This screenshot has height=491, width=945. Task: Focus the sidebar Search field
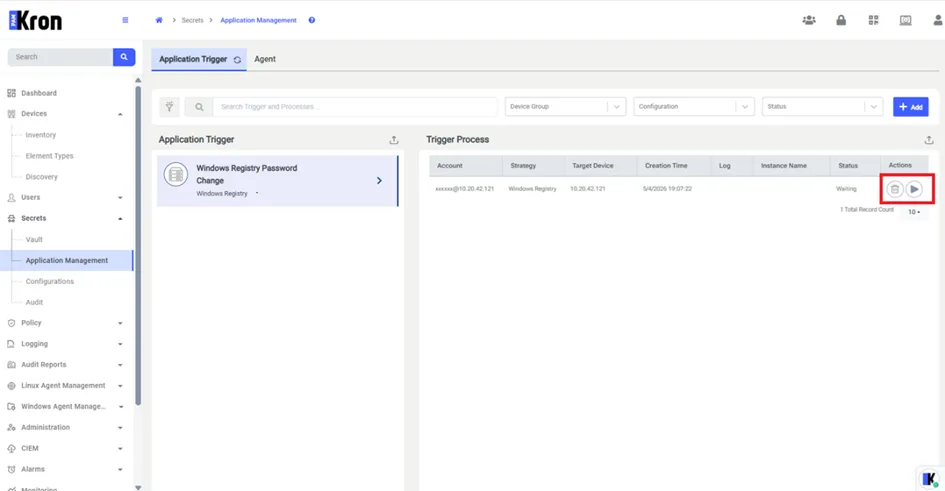click(x=60, y=57)
